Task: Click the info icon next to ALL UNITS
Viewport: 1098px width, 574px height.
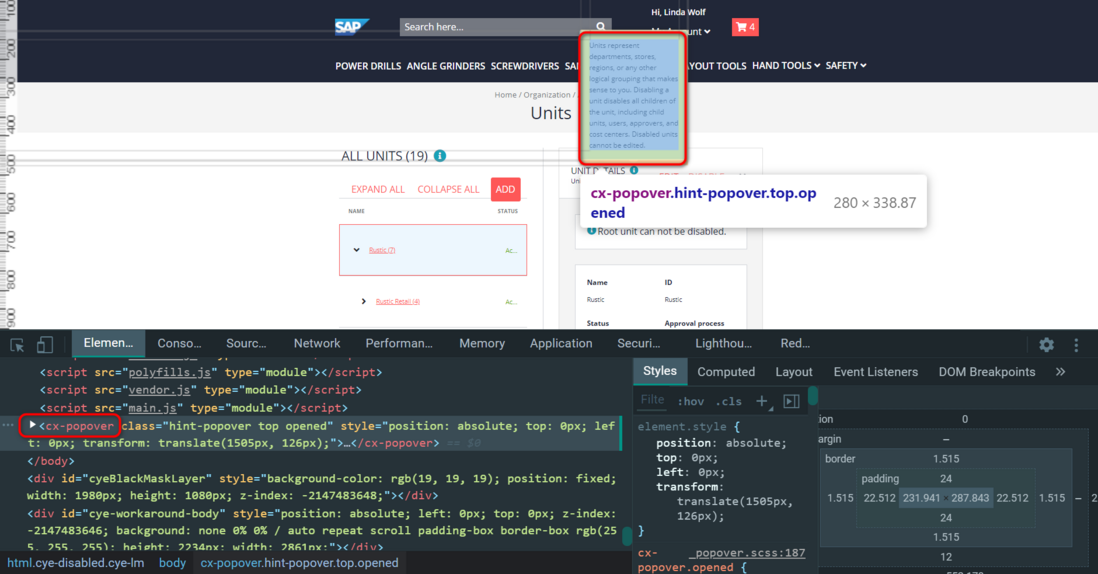Action: (x=440, y=155)
